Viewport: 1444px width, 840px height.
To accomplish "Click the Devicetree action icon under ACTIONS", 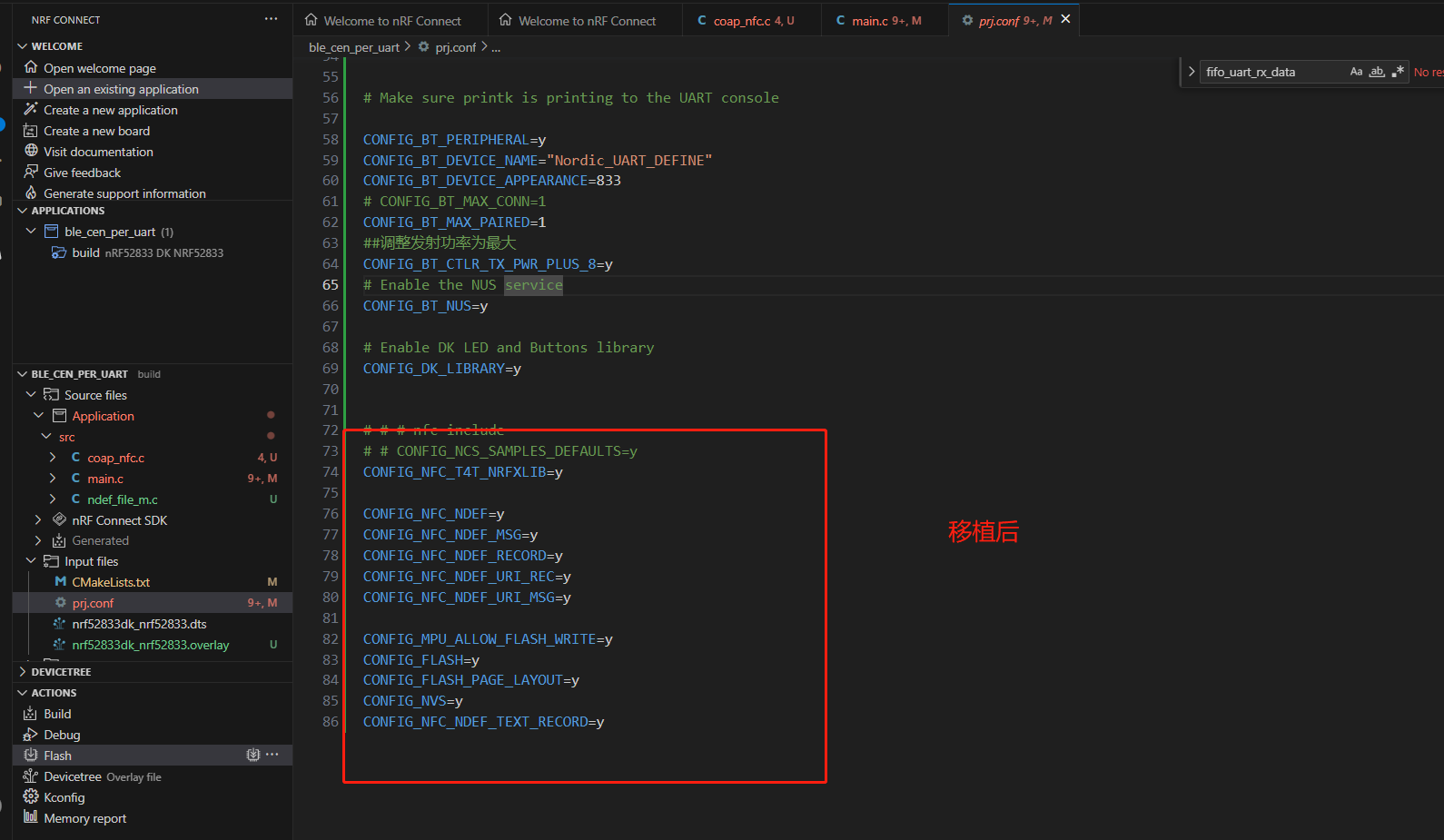I will tap(31, 776).
